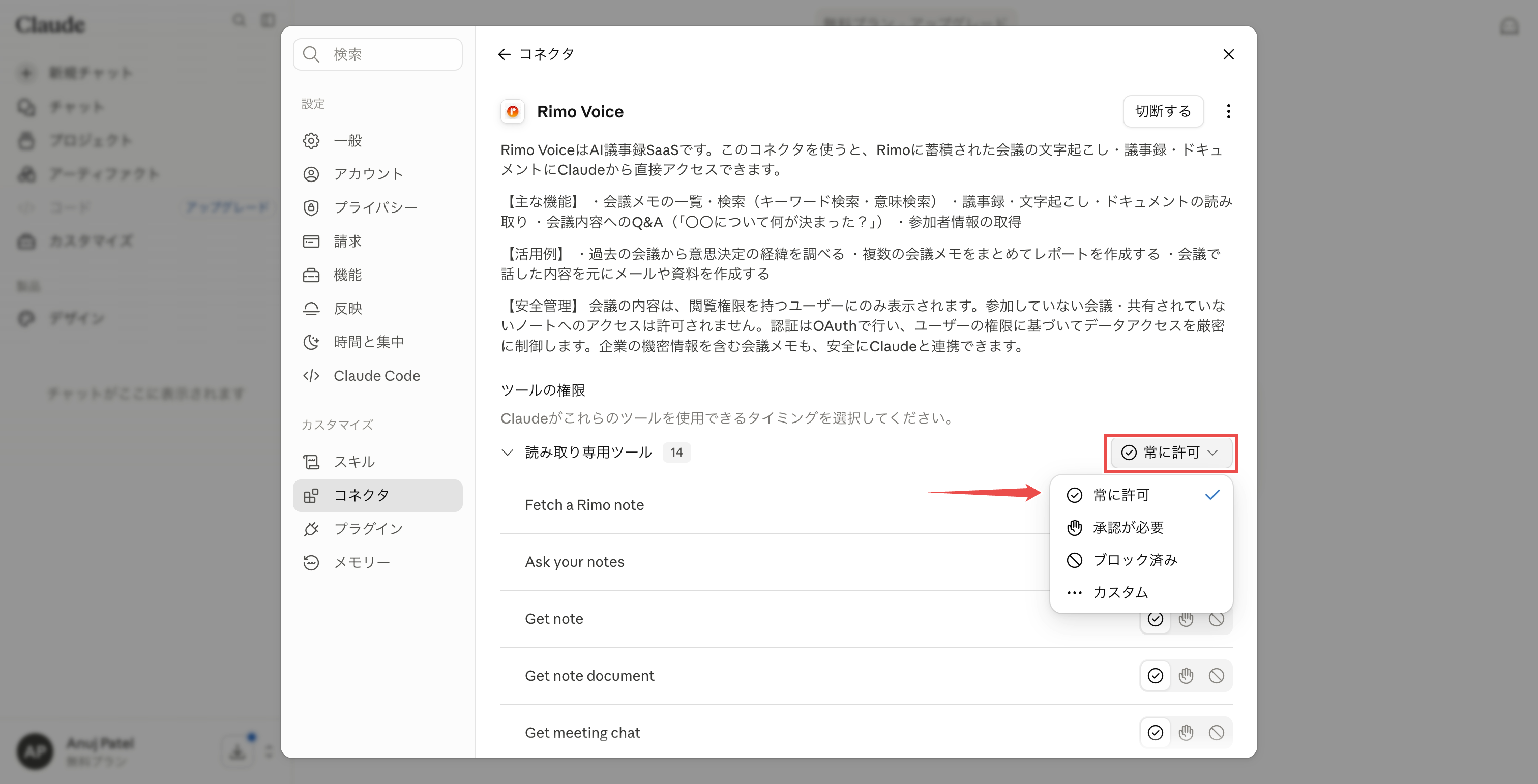The height and width of the screenshot is (784, 1538).
Task: Click the plug icon beside プラグイン
Action: (311, 529)
